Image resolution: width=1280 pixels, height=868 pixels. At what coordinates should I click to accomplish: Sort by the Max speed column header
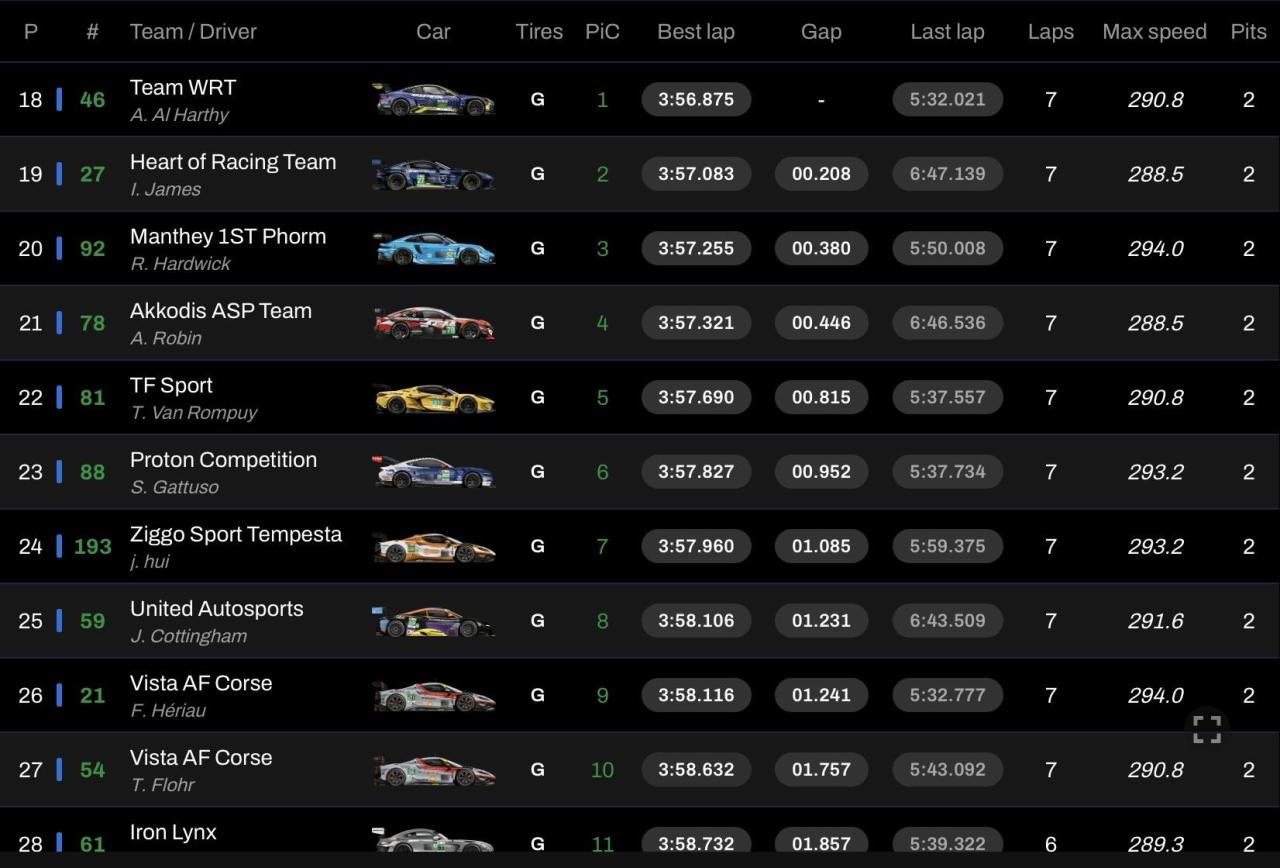pyautogui.click(x=1154, y=32)
